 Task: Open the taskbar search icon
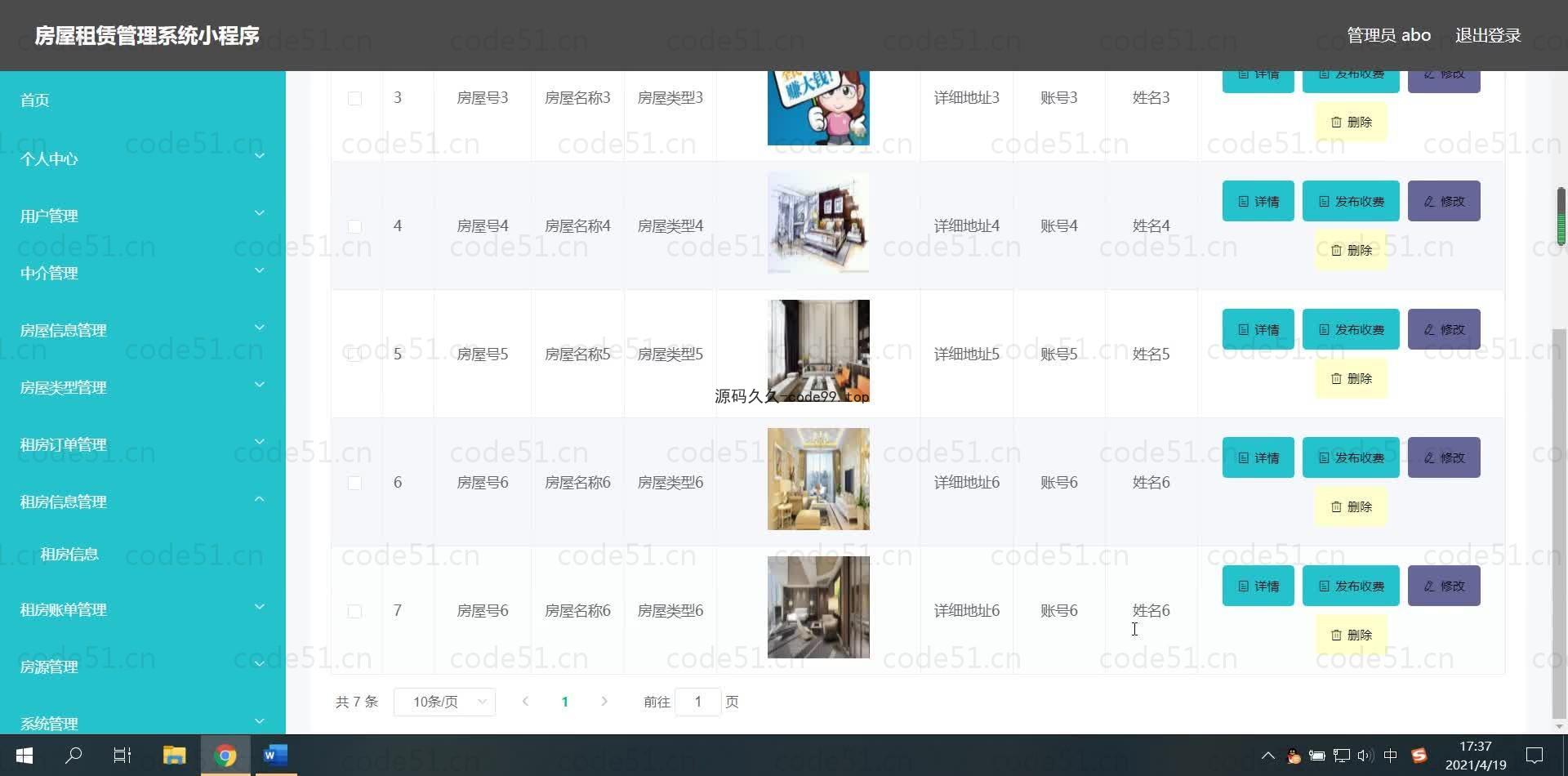pos(73,756)
